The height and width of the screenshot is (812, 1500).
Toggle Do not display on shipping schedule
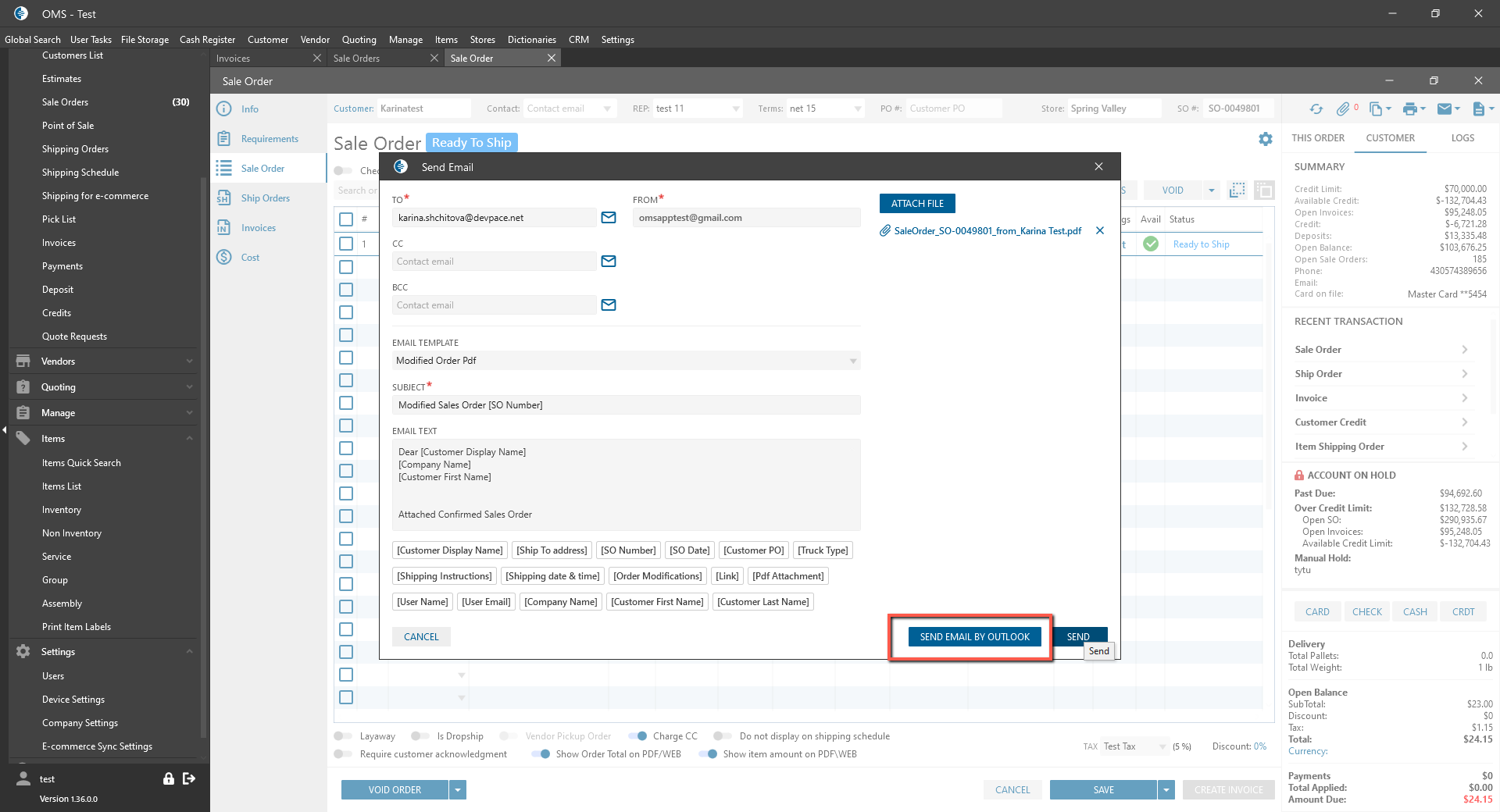pyautogui.click(x=722, y=736)
